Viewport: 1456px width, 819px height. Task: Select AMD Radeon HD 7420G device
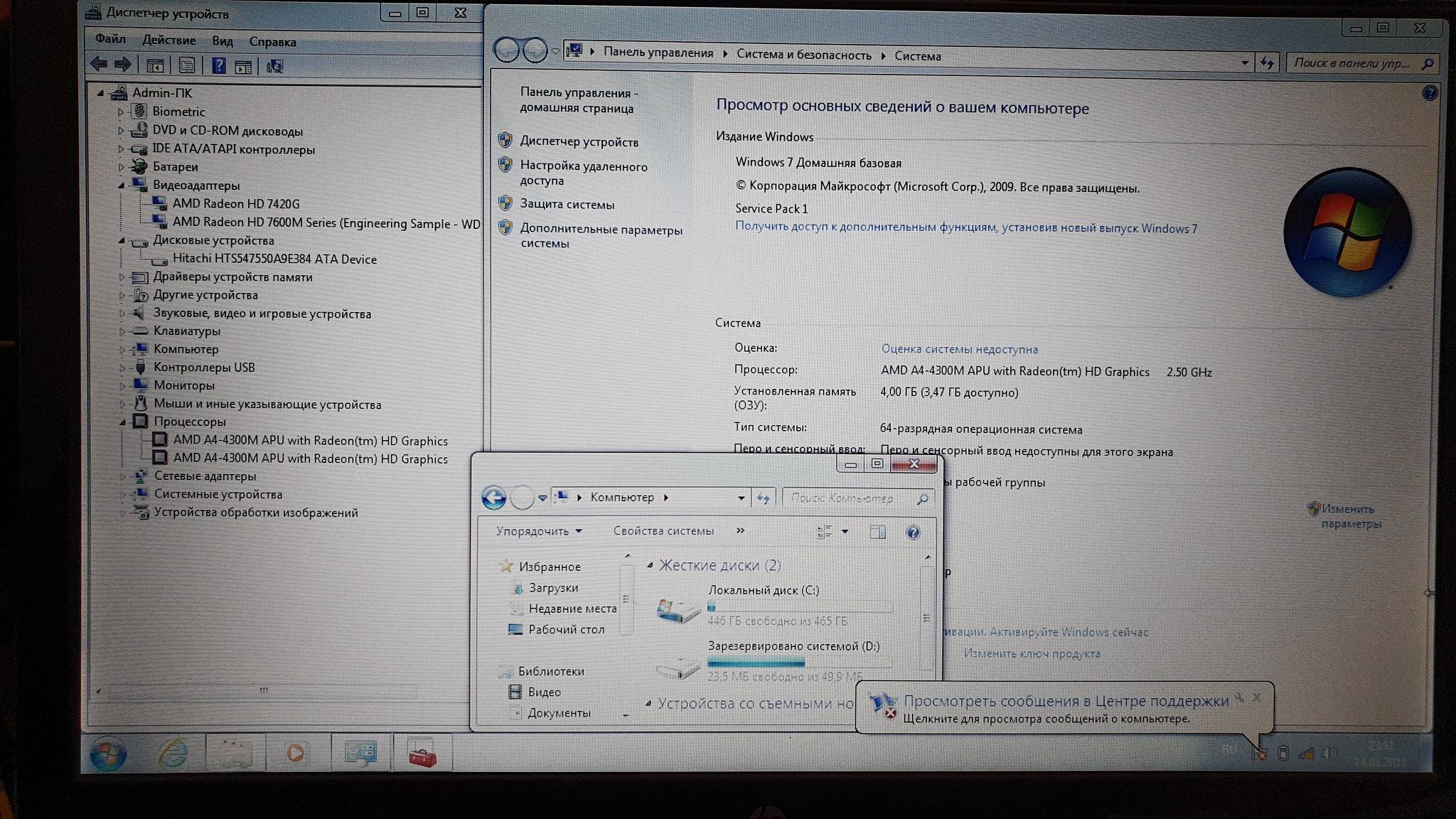pyautogui.click(x=235, y=204)
